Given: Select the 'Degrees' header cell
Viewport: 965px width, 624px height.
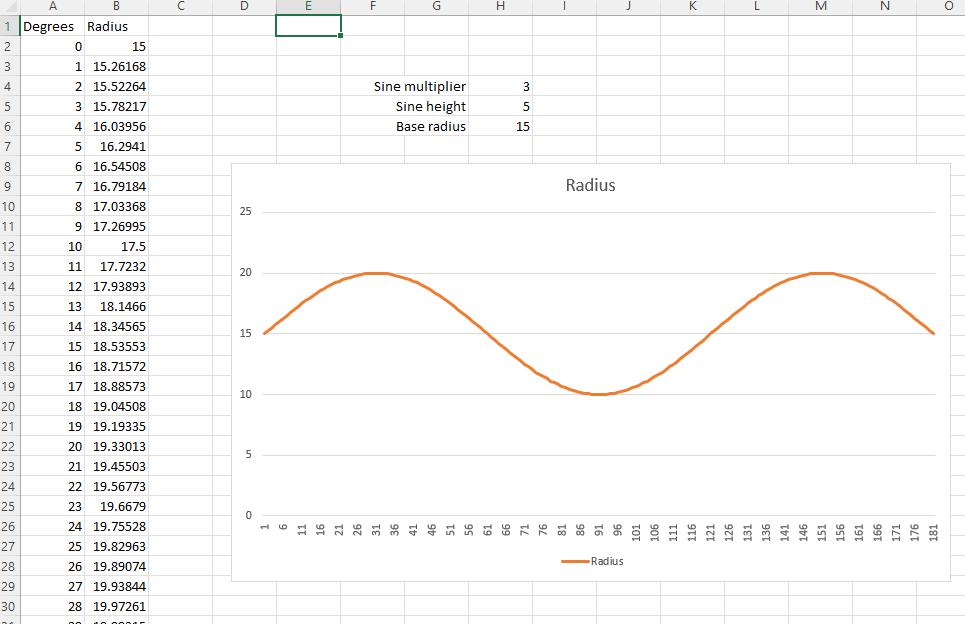Looking at the screenshot, I should pos(52,27).
